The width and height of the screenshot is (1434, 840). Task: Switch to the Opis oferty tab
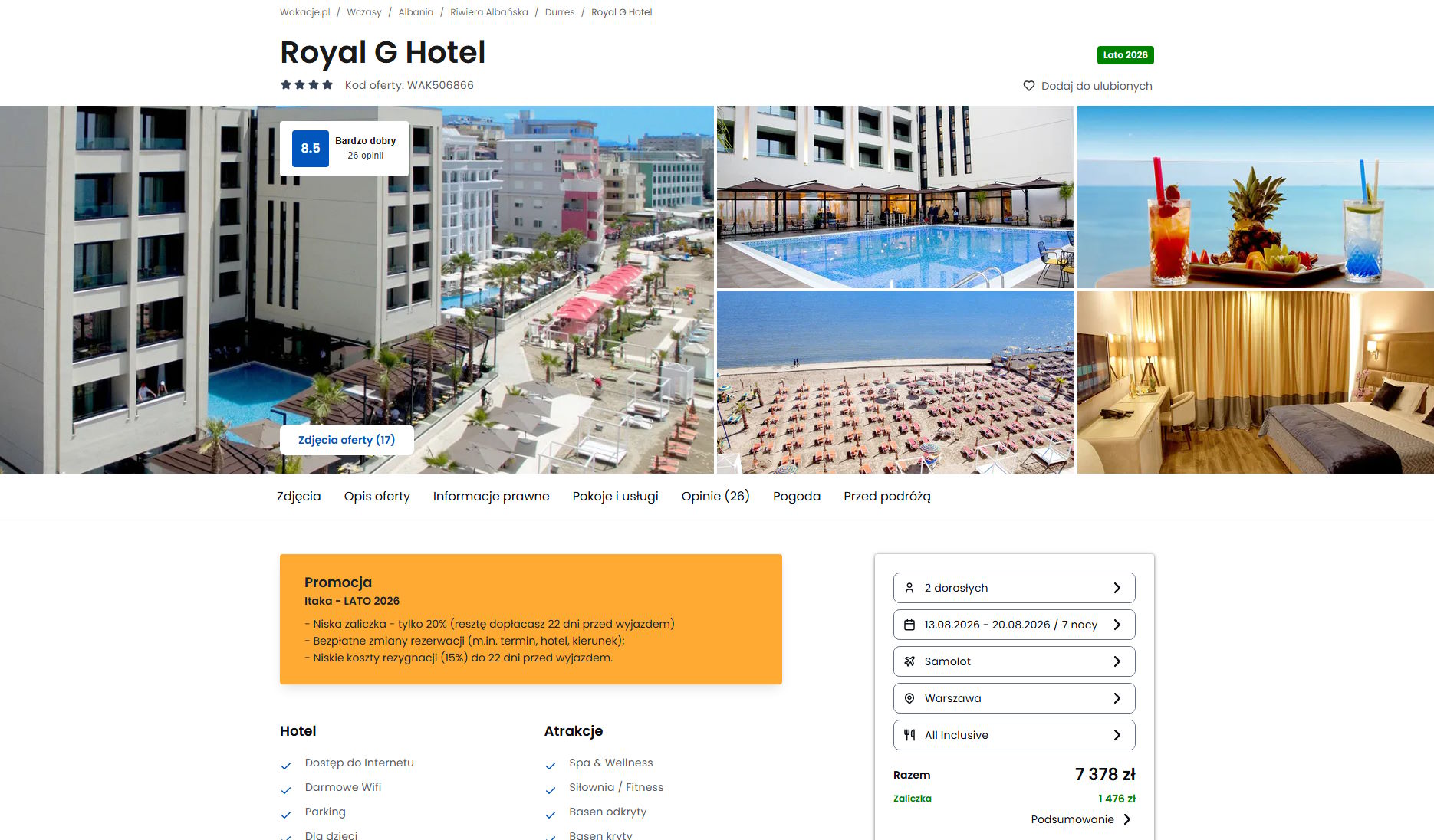(377, 496)
